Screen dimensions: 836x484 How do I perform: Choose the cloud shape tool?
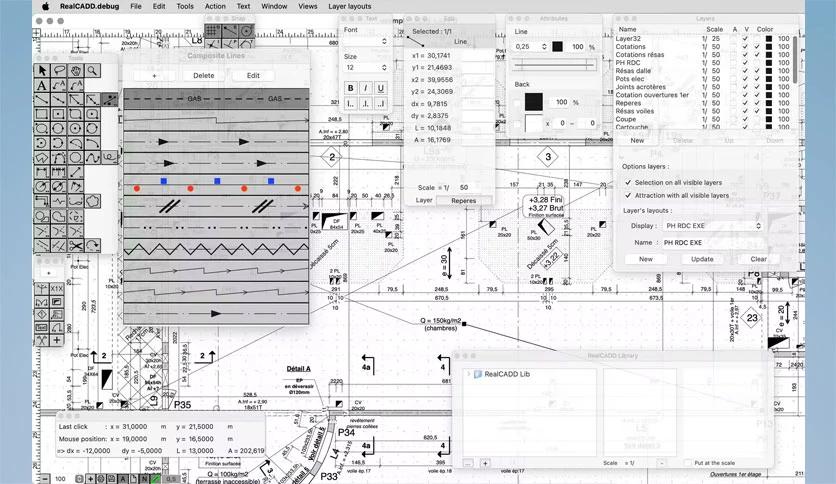pyautogui.click(x=93, y=201)
